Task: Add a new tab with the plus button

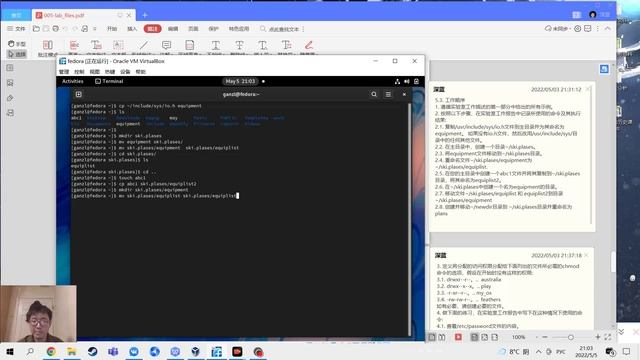Action: point(144,15)
